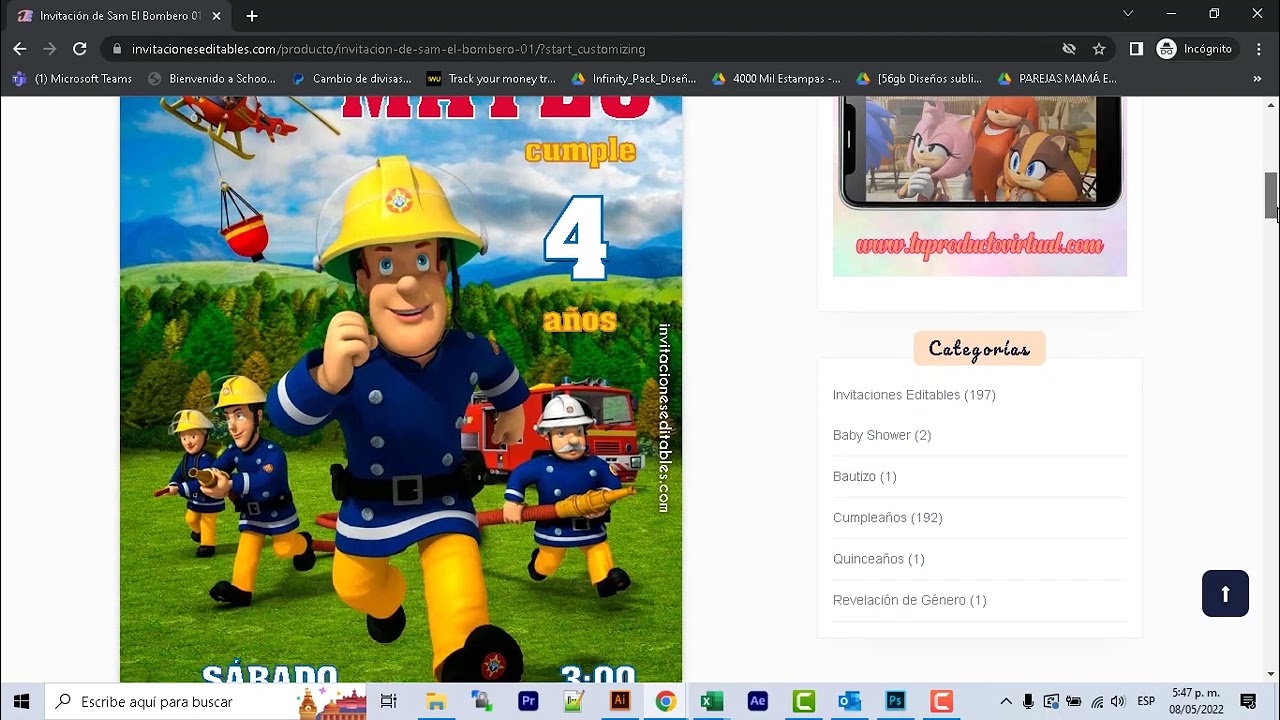Switch the ESP input language
Screen dimensions: 1280x720
1147,701
